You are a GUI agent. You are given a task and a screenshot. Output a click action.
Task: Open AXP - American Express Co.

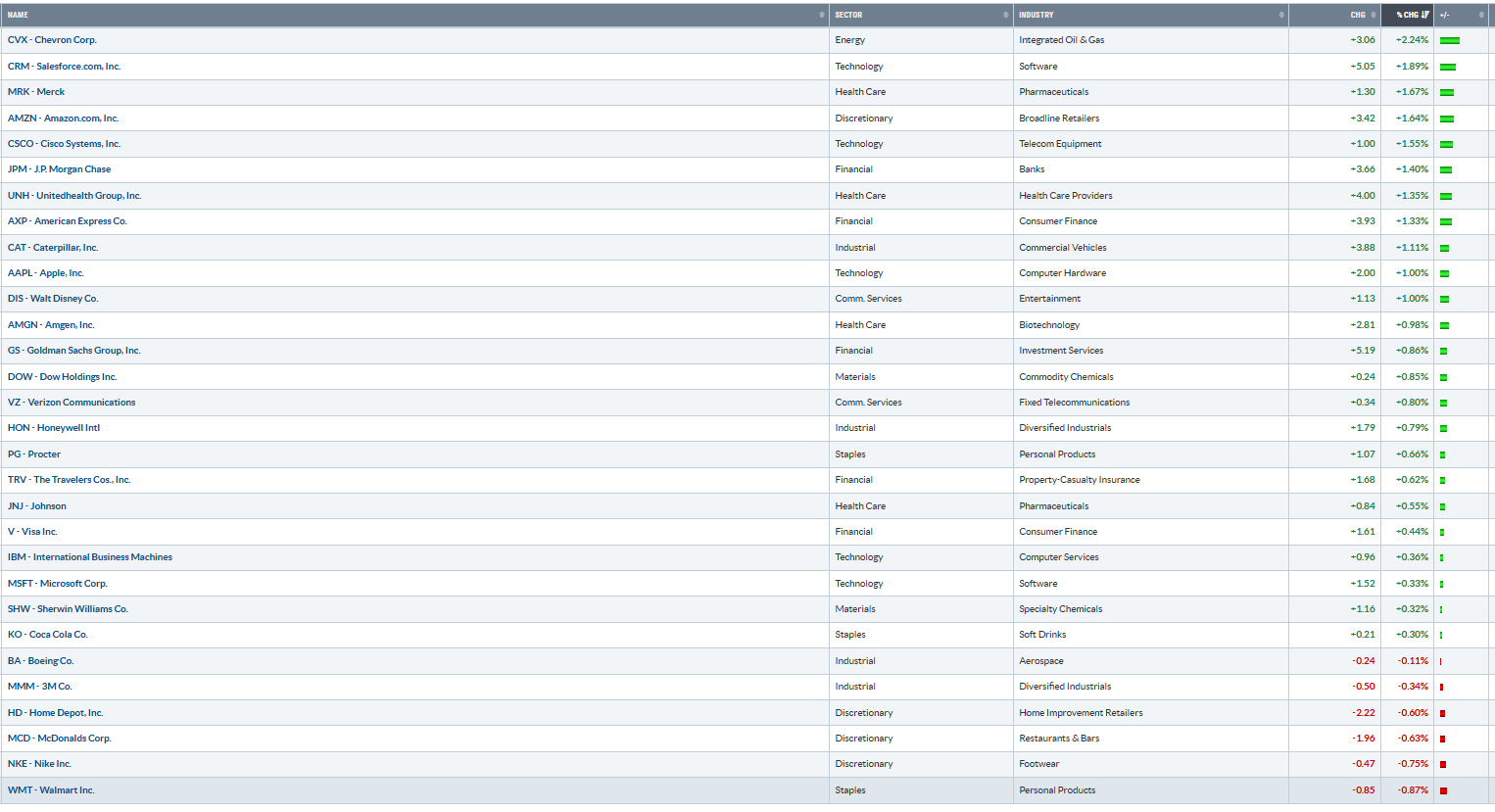68,221
